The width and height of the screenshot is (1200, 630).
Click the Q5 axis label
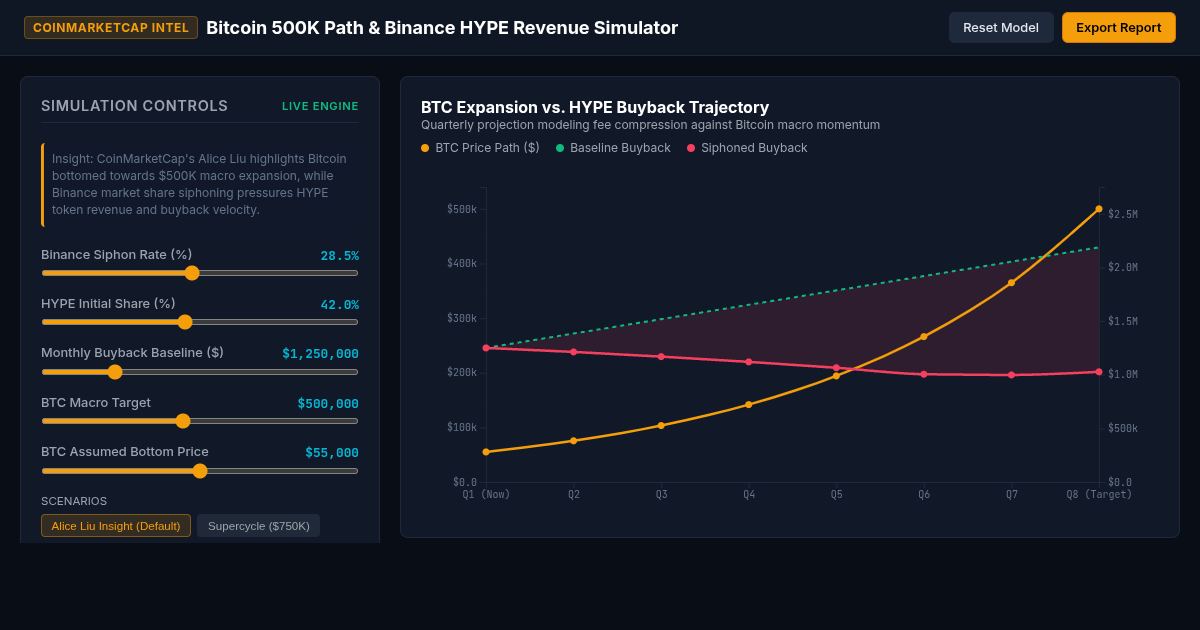(836, 494)
